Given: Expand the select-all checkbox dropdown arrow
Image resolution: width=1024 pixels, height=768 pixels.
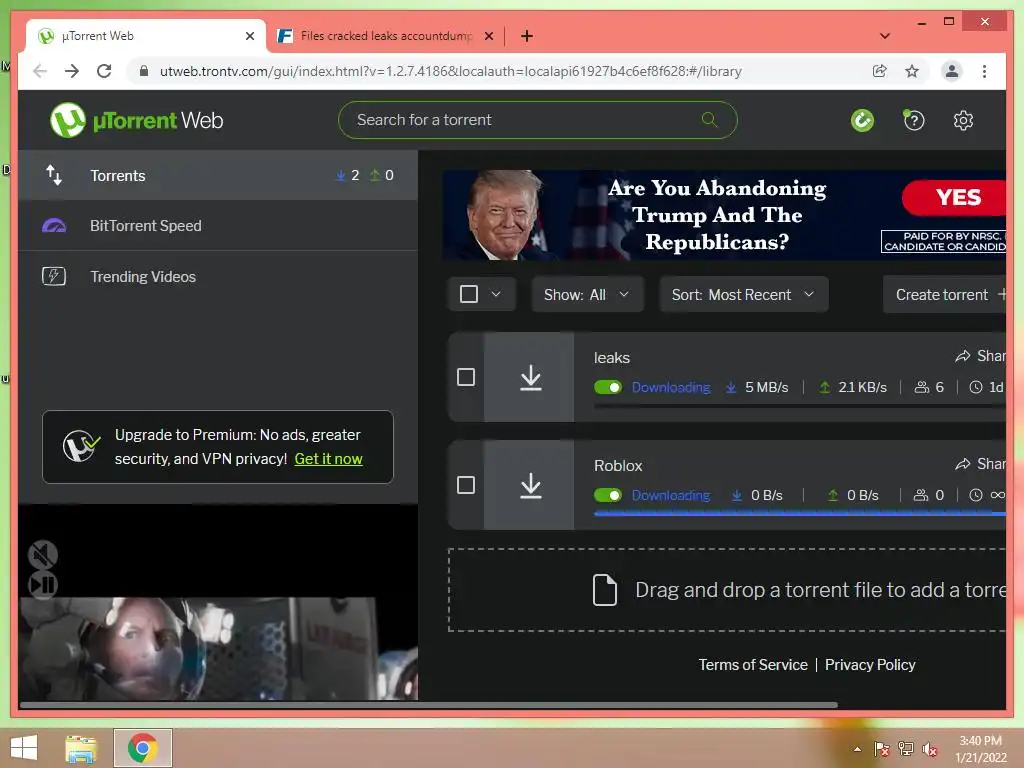Looking at the screenshot, I should point(496,294).
